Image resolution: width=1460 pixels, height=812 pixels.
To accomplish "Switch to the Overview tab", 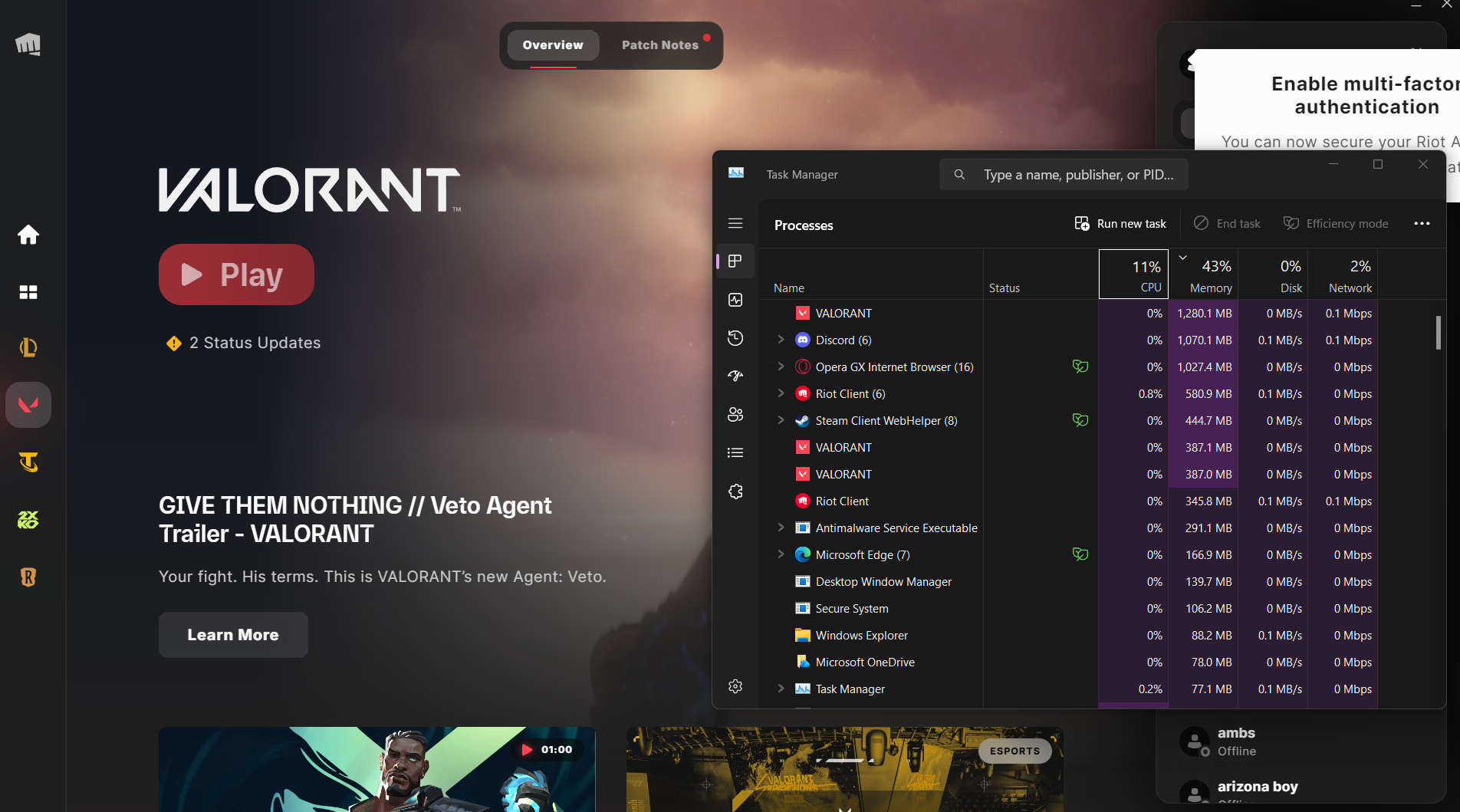I will pos(553,45).
